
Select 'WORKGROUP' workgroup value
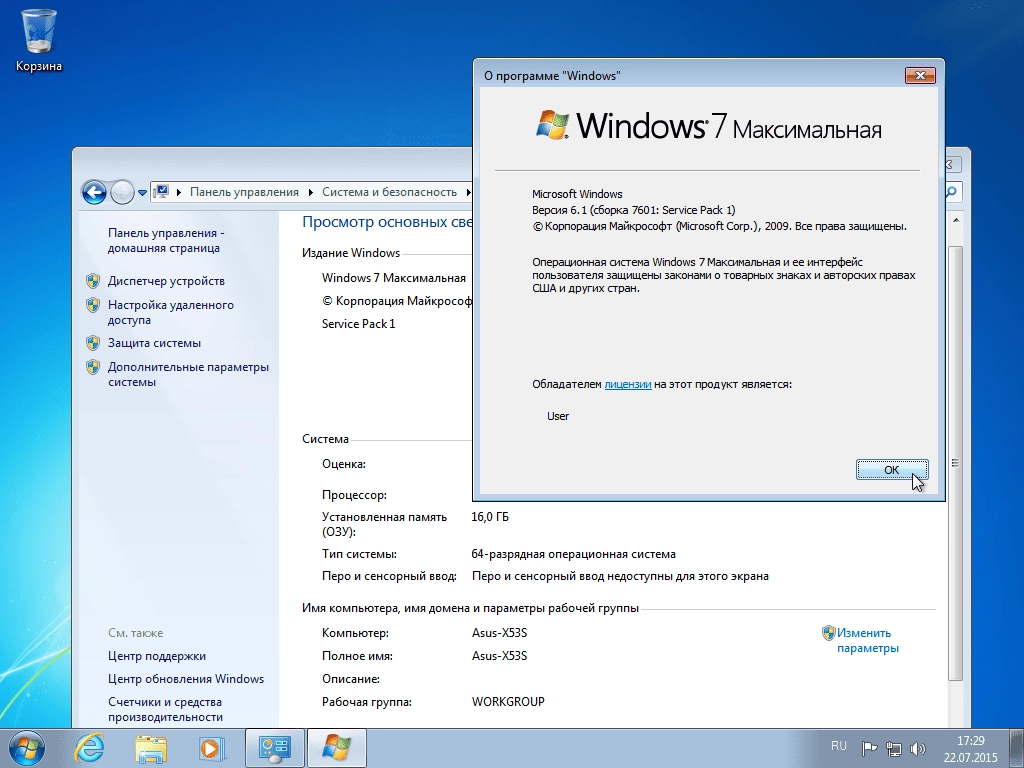click(x=508, y=701)
